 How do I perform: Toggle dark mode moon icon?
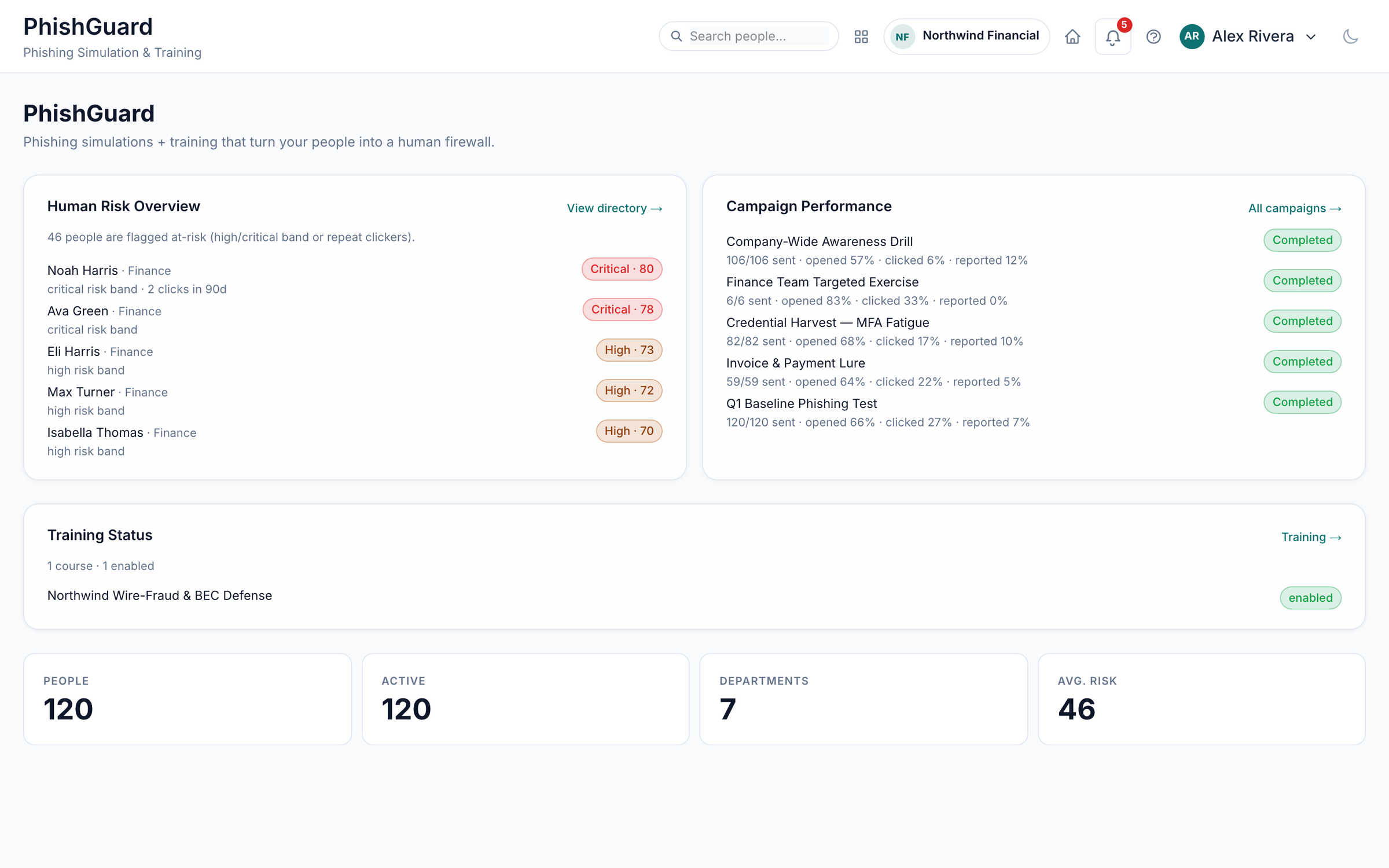(x=1350, y=36)
